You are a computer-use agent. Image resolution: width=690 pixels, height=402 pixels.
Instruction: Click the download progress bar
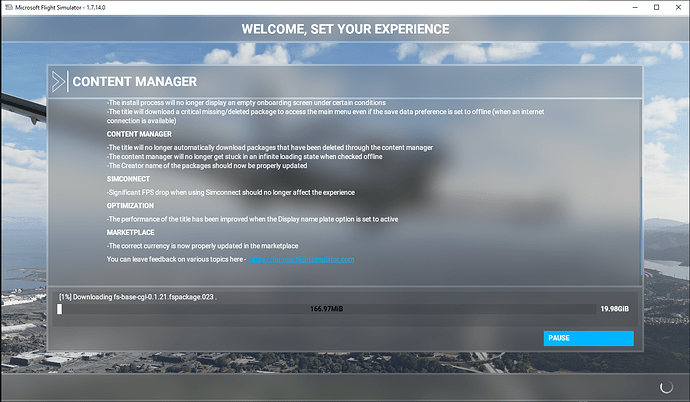(326, 309)
